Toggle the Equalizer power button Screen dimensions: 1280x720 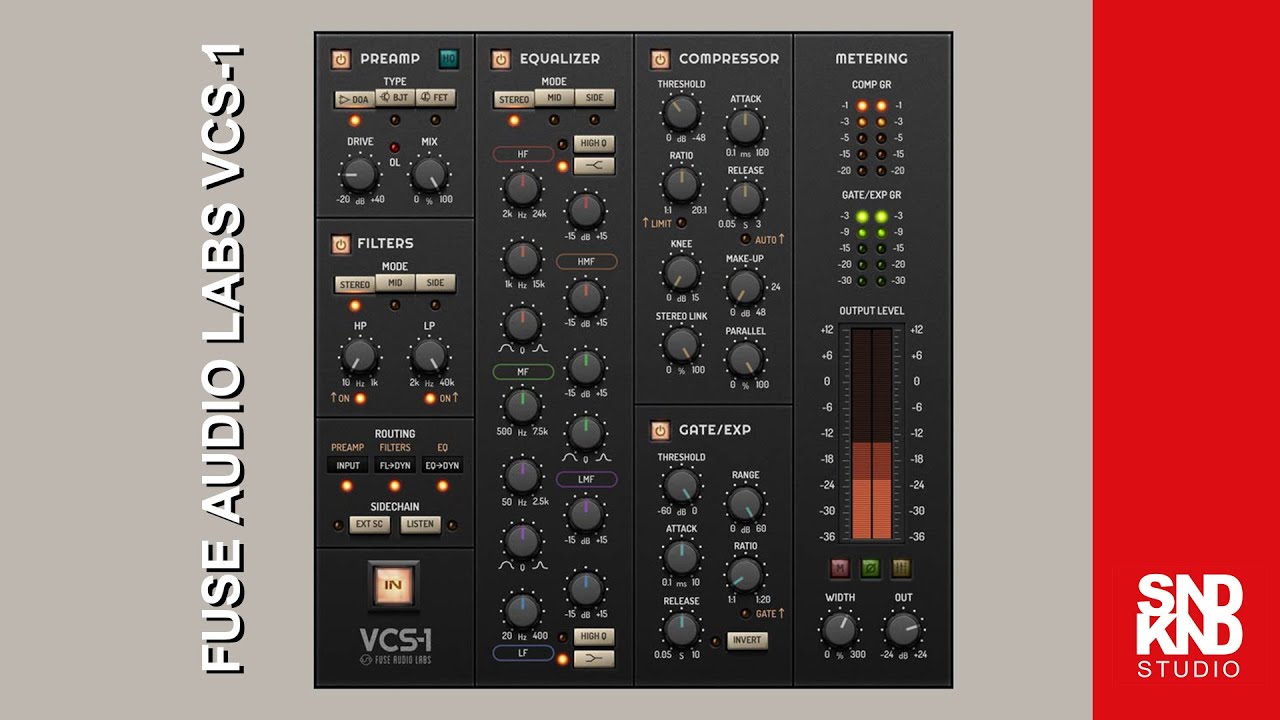point(500,59)
